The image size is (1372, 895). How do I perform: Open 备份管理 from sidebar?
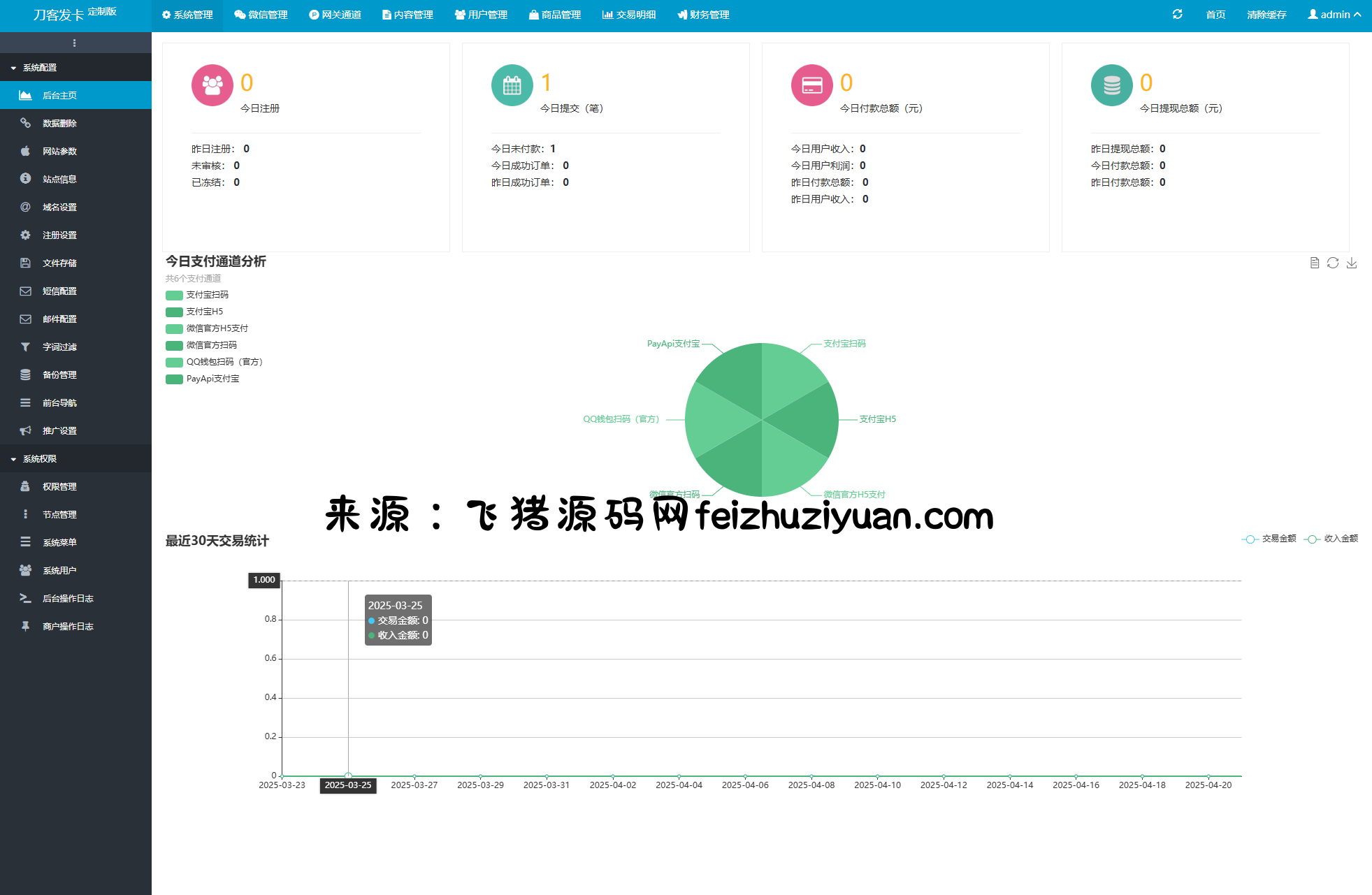[x=59, y=374]
